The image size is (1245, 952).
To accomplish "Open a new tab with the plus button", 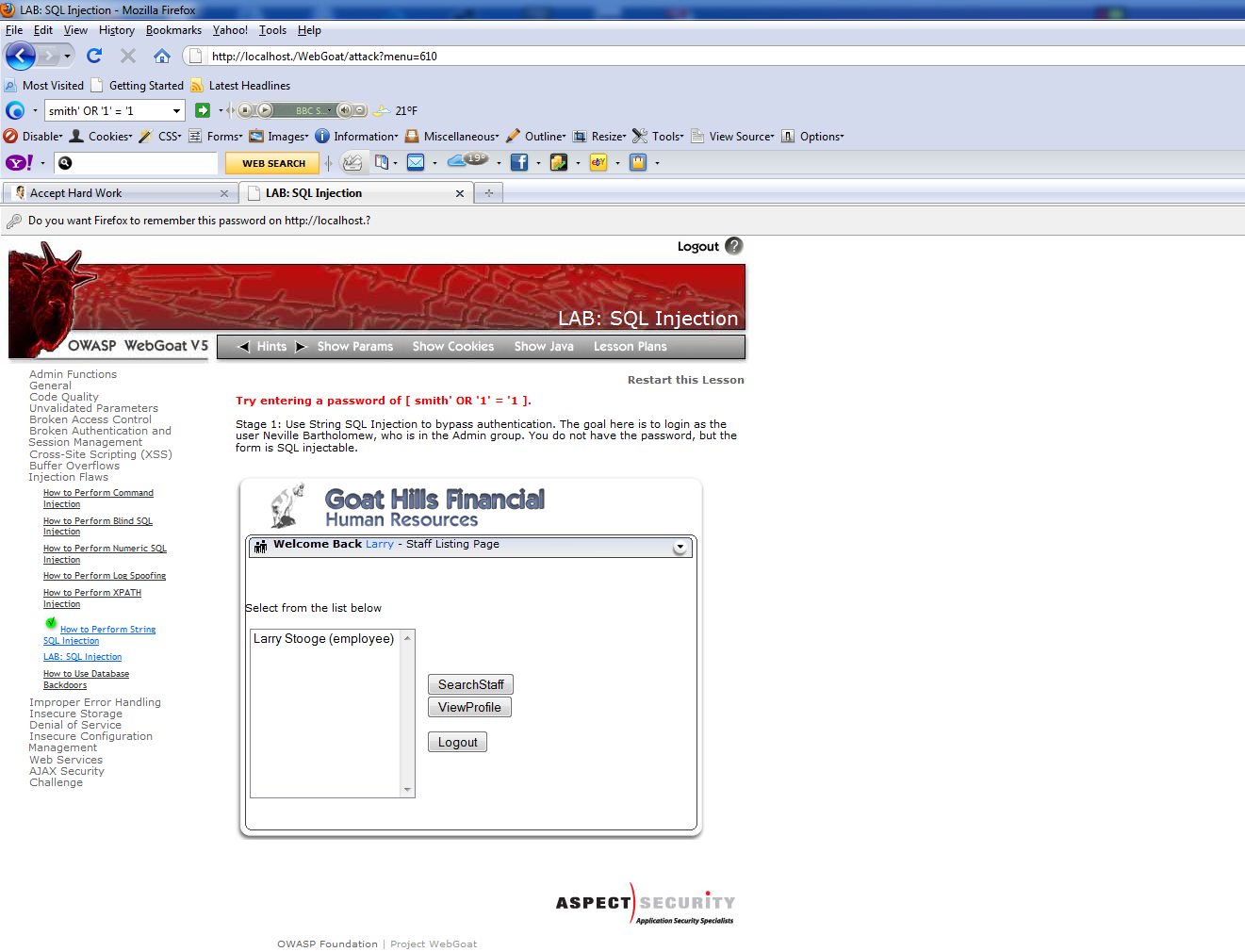I will 489,193.
